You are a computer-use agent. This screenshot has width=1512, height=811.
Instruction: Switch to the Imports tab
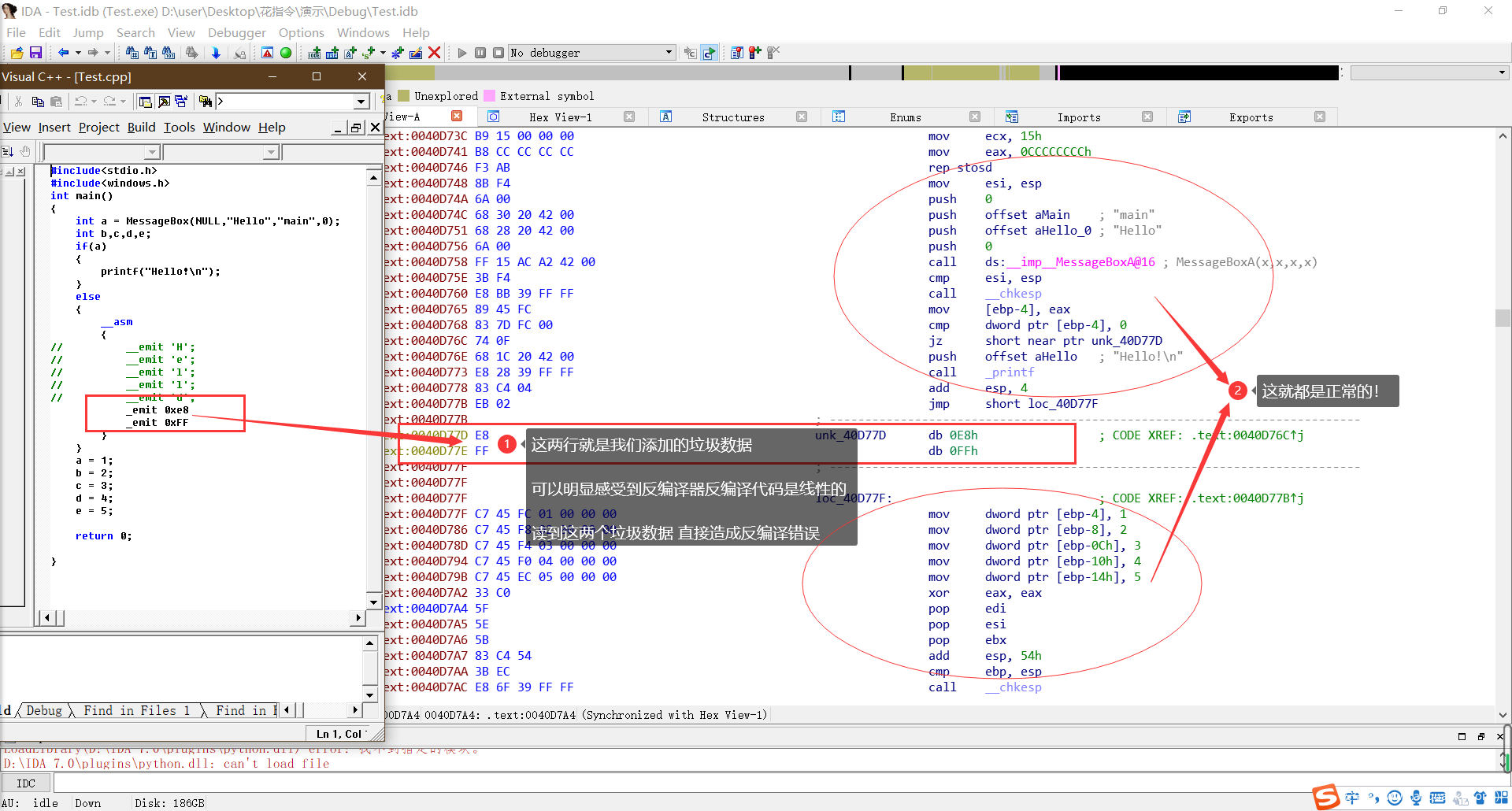[1079, 117]
